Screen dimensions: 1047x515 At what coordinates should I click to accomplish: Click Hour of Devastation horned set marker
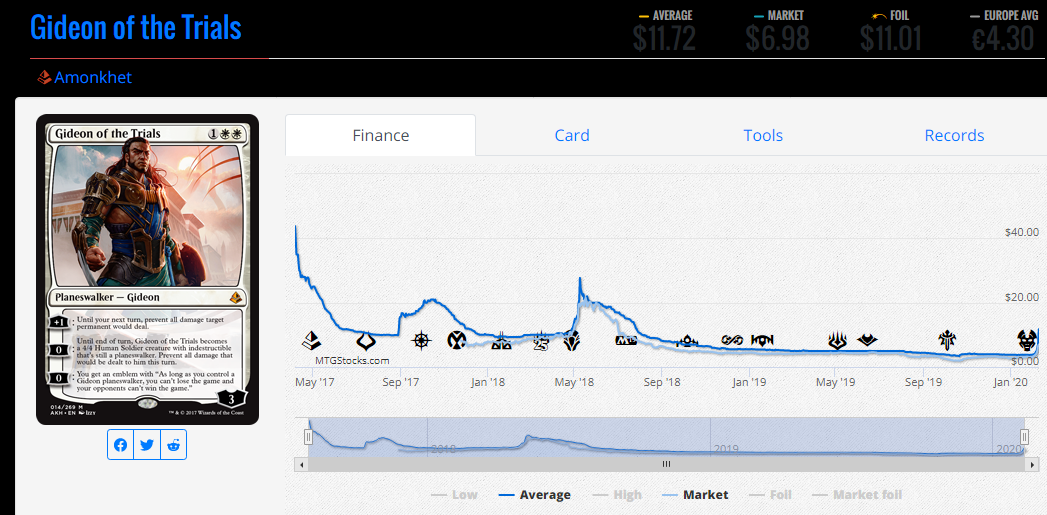pyautogui.click(x=366, y=341)
